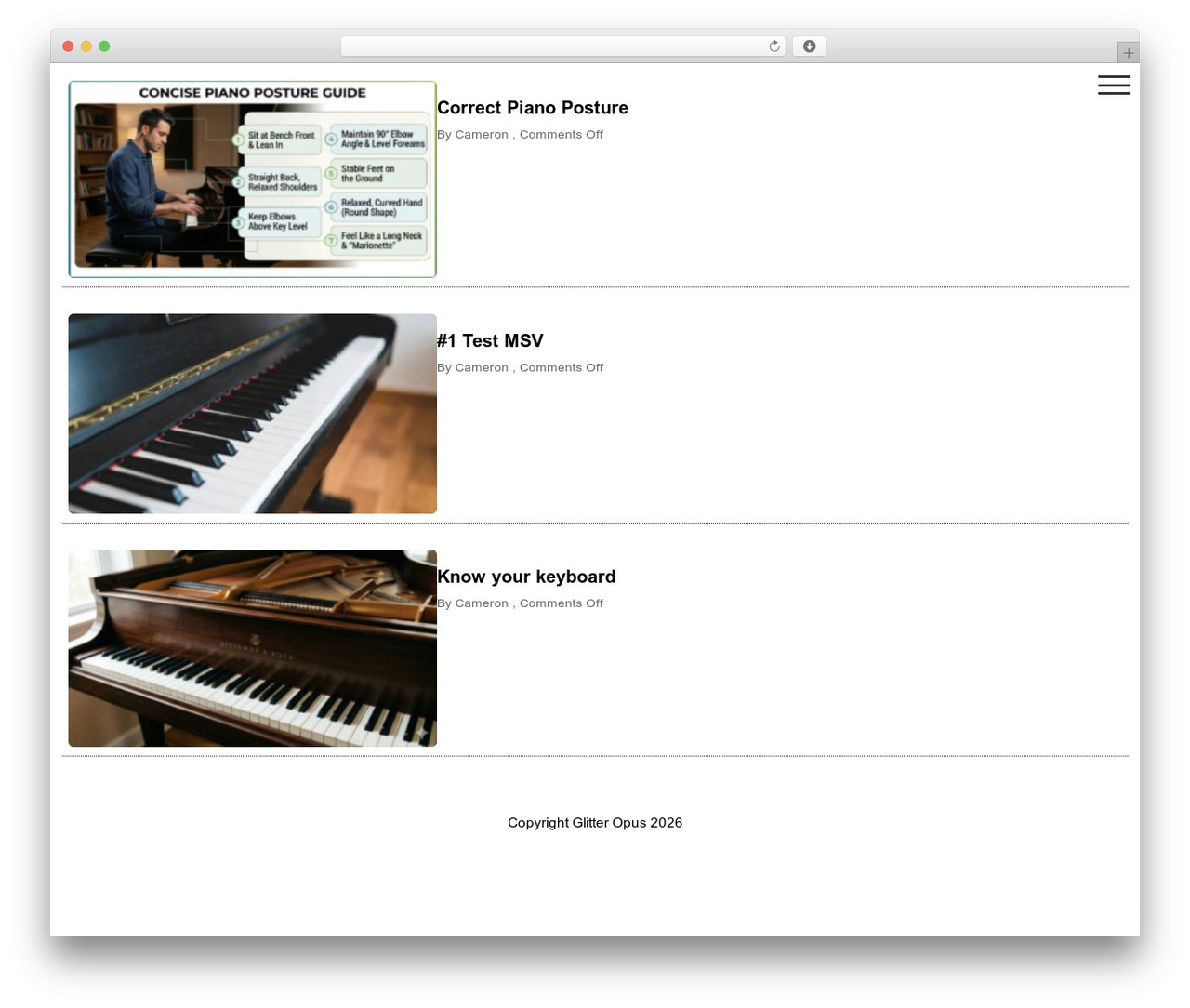Reload page using refresh icon
The image size is (1190, 1008).
click(774, 46)
